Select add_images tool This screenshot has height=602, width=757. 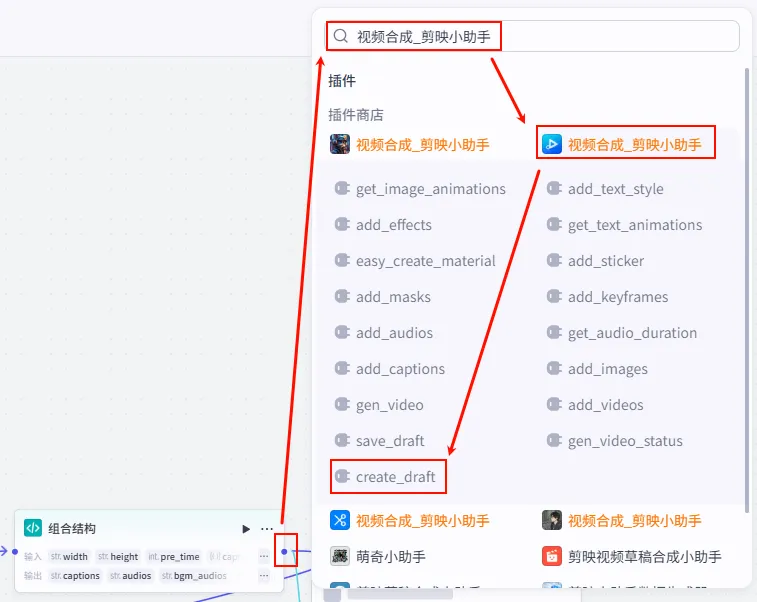point(597,369)
